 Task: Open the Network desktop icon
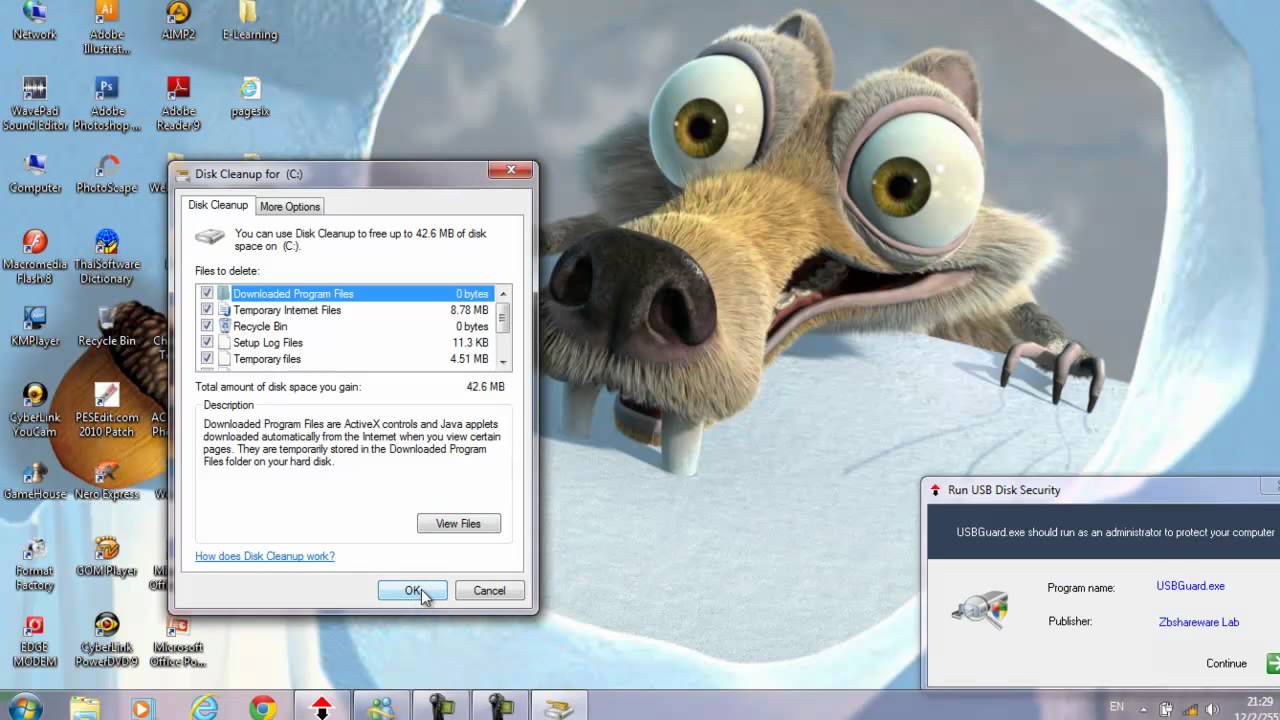34,21
